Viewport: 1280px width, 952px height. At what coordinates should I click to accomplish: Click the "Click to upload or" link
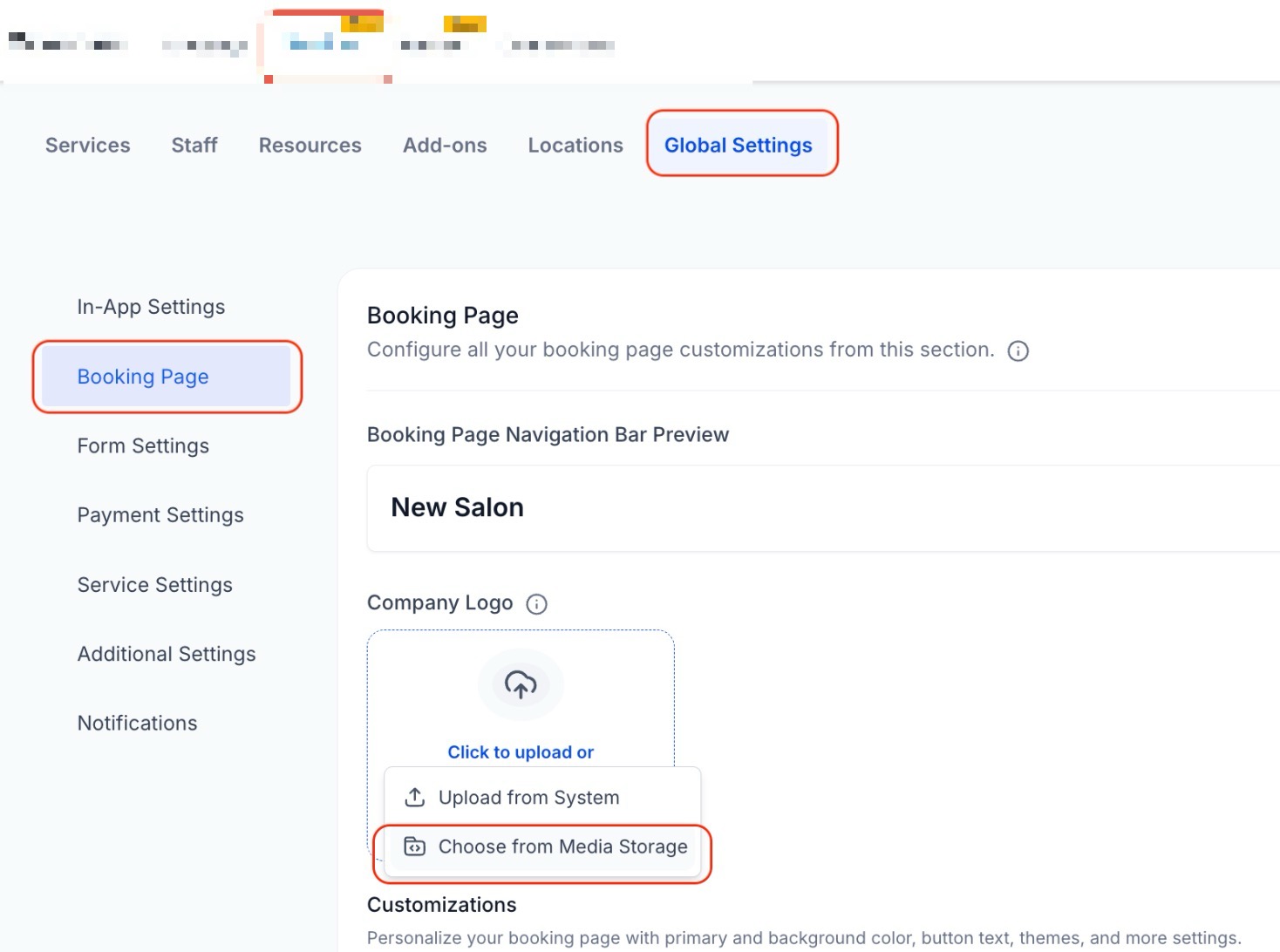tap(521, 752)
